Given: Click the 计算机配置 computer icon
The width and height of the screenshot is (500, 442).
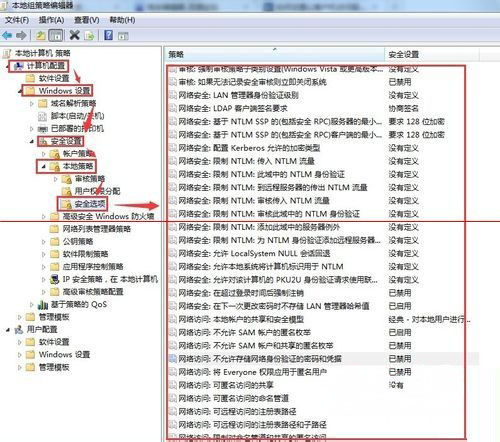Looking at the screenshot, I should coord(18,66).
